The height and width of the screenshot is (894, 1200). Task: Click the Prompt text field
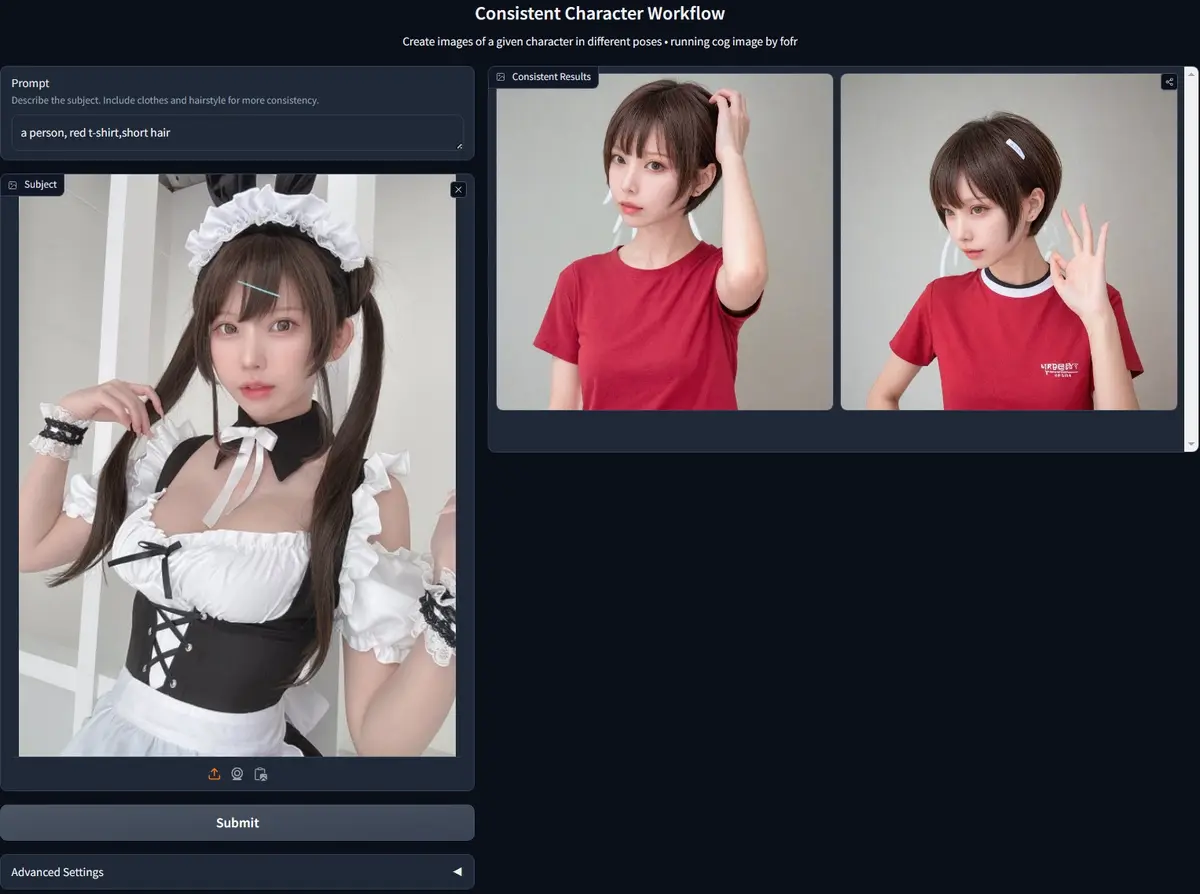click(x=237, y=133)
